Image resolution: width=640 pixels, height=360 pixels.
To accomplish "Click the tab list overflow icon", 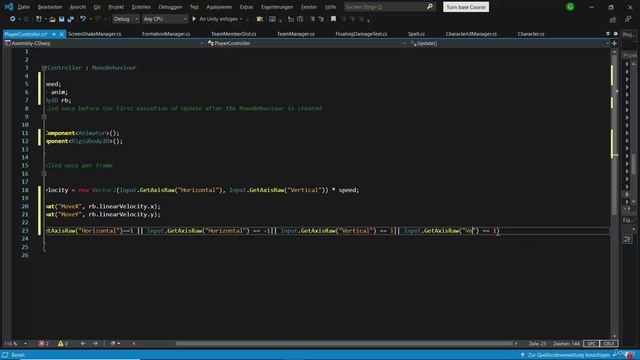I will click(x=608, y=34).
